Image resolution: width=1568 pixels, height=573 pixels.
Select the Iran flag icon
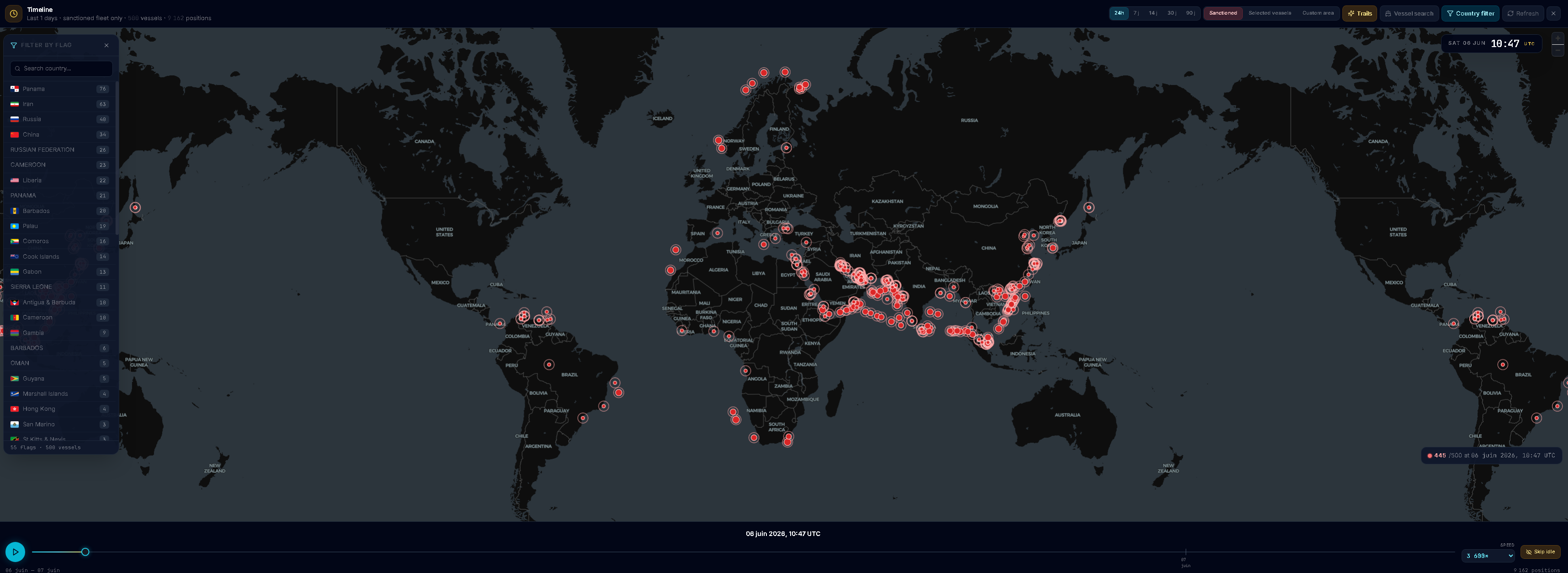pyautogui.click(x=15, y=104)
